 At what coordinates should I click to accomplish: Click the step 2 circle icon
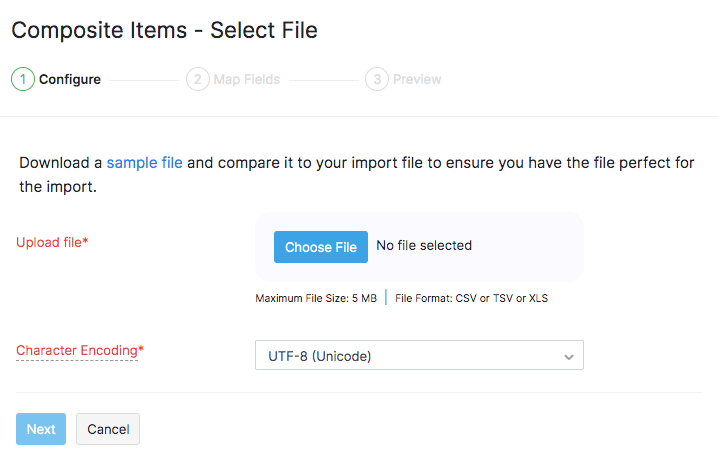198,79
